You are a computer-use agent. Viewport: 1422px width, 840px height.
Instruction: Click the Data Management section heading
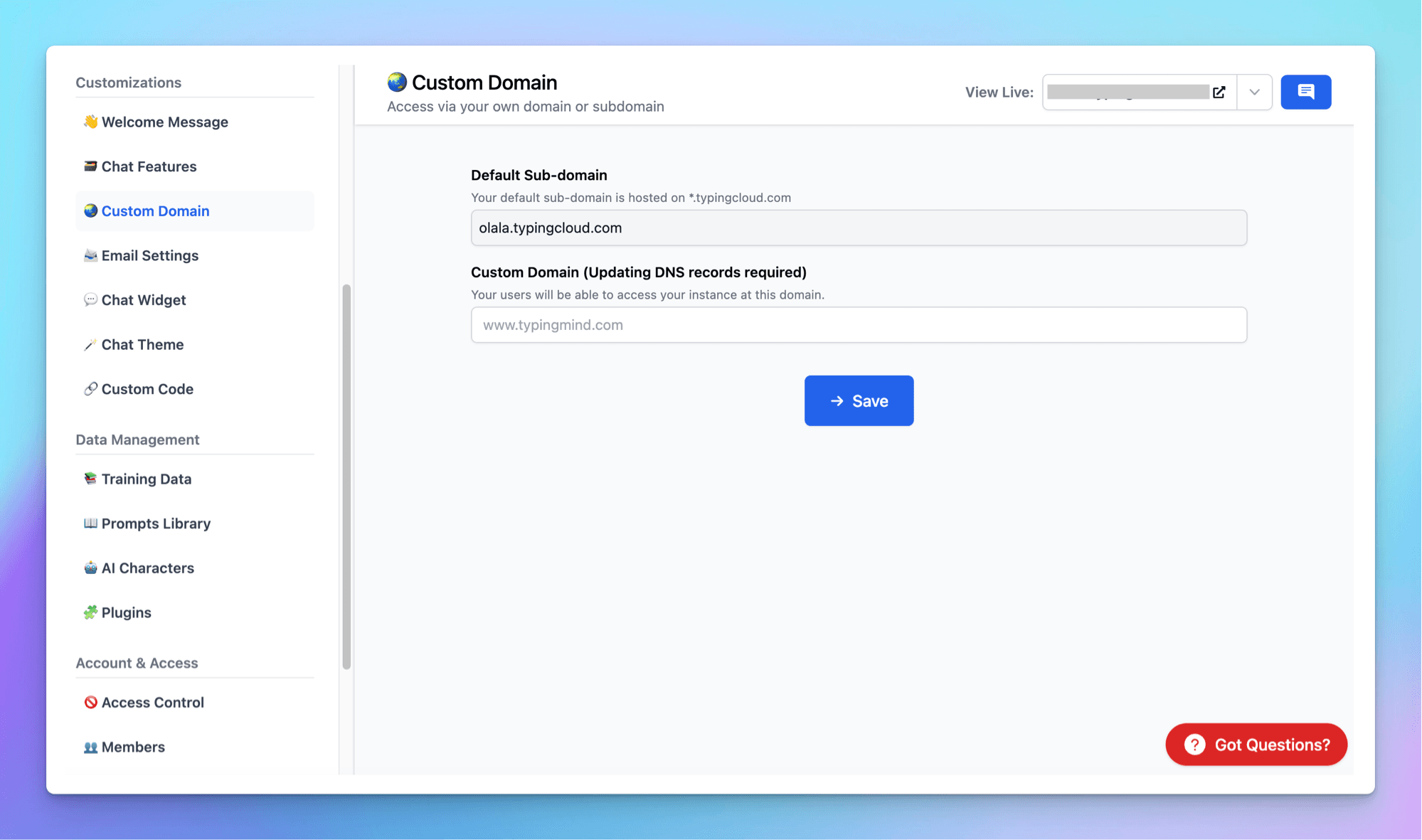point(137,440)
